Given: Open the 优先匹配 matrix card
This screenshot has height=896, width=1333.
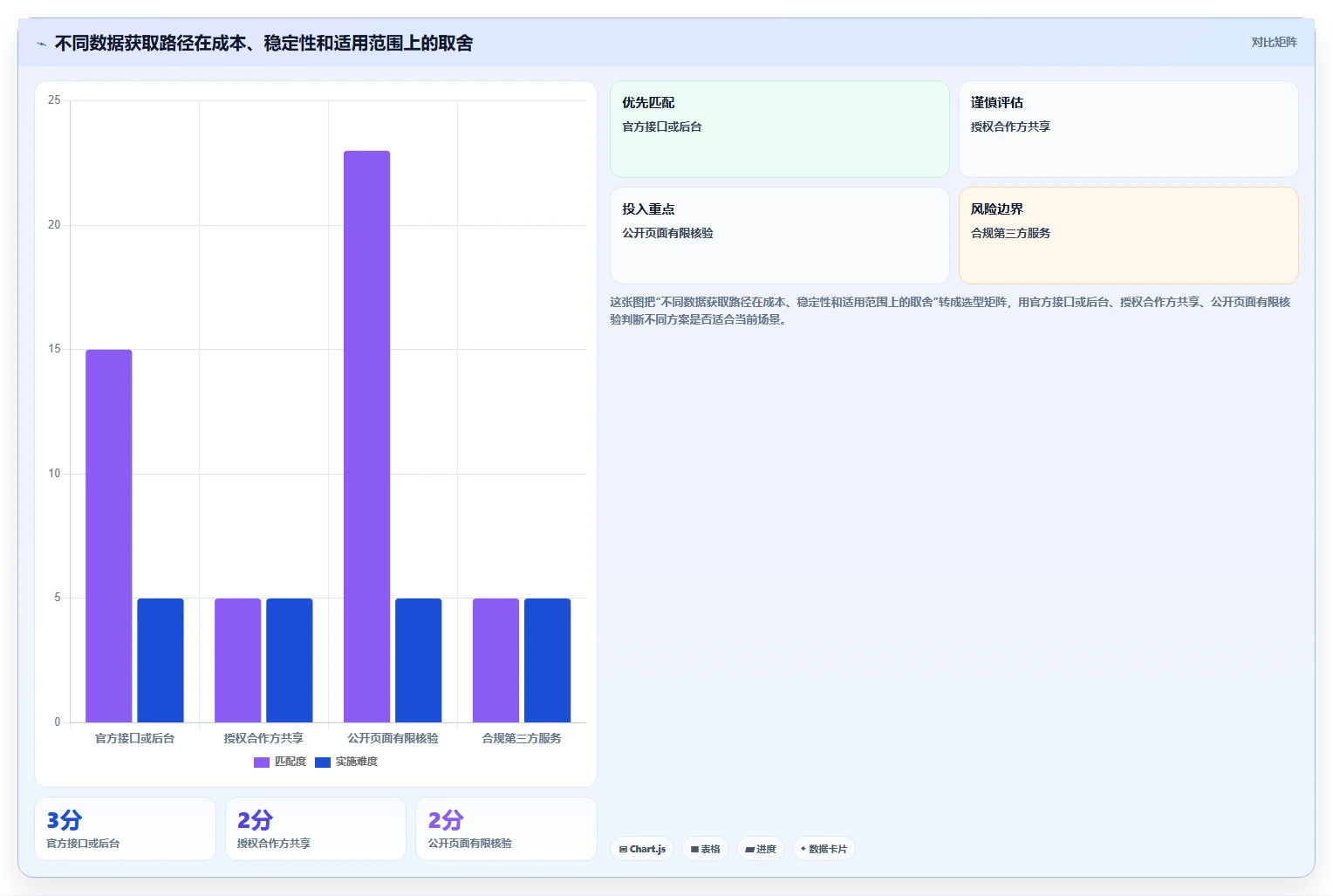Looking at the screenshot, I should [x=780, y=129].
